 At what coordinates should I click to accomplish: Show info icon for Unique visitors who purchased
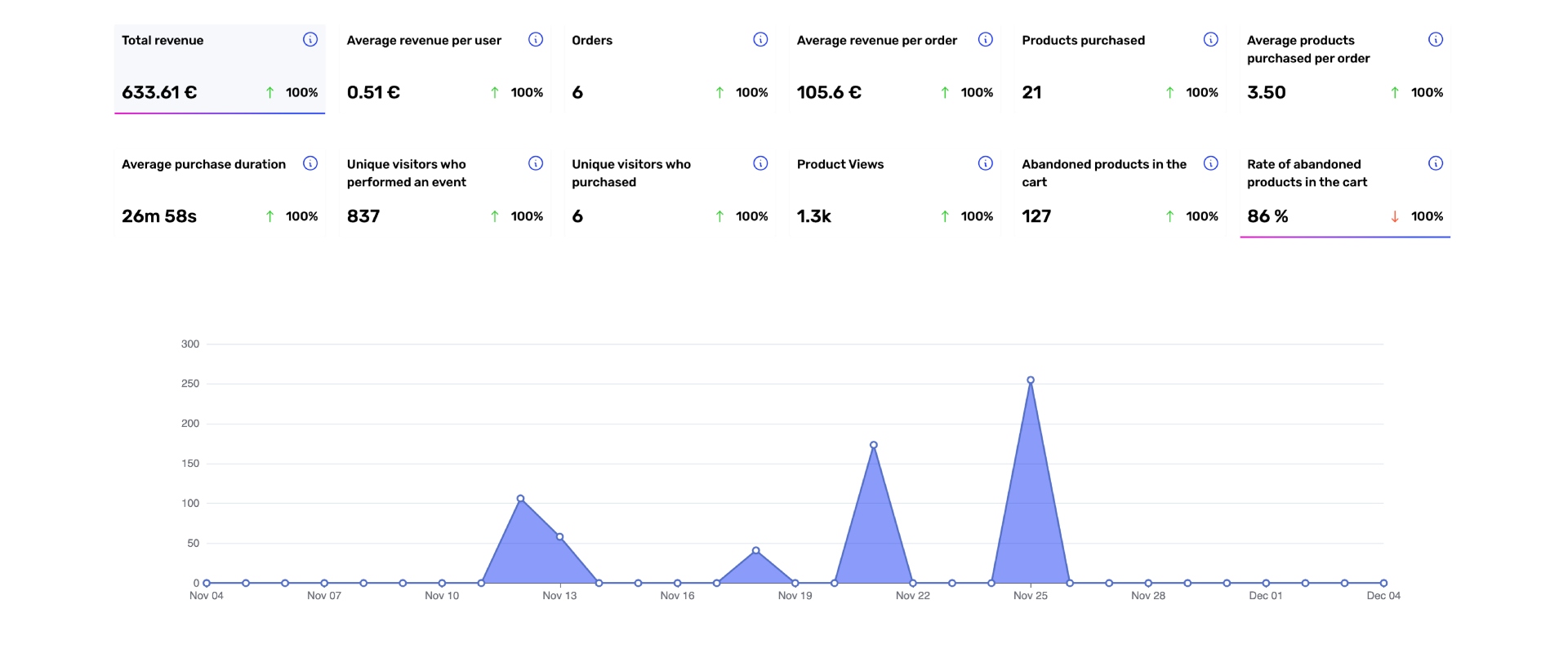pos(760,163)
